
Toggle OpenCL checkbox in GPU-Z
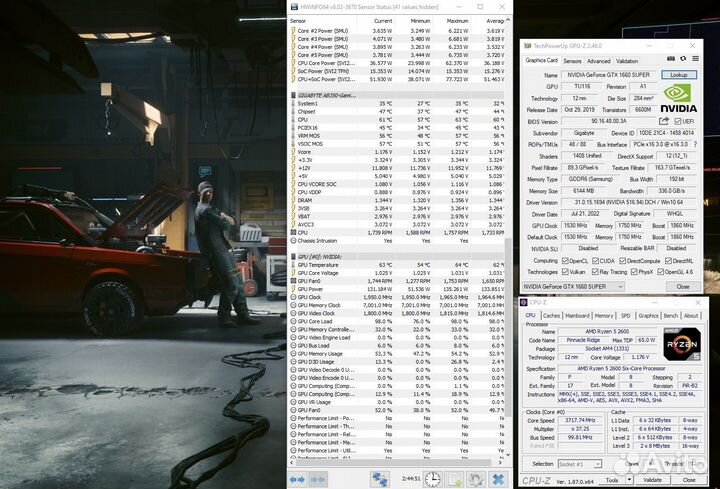pos(565,261)
